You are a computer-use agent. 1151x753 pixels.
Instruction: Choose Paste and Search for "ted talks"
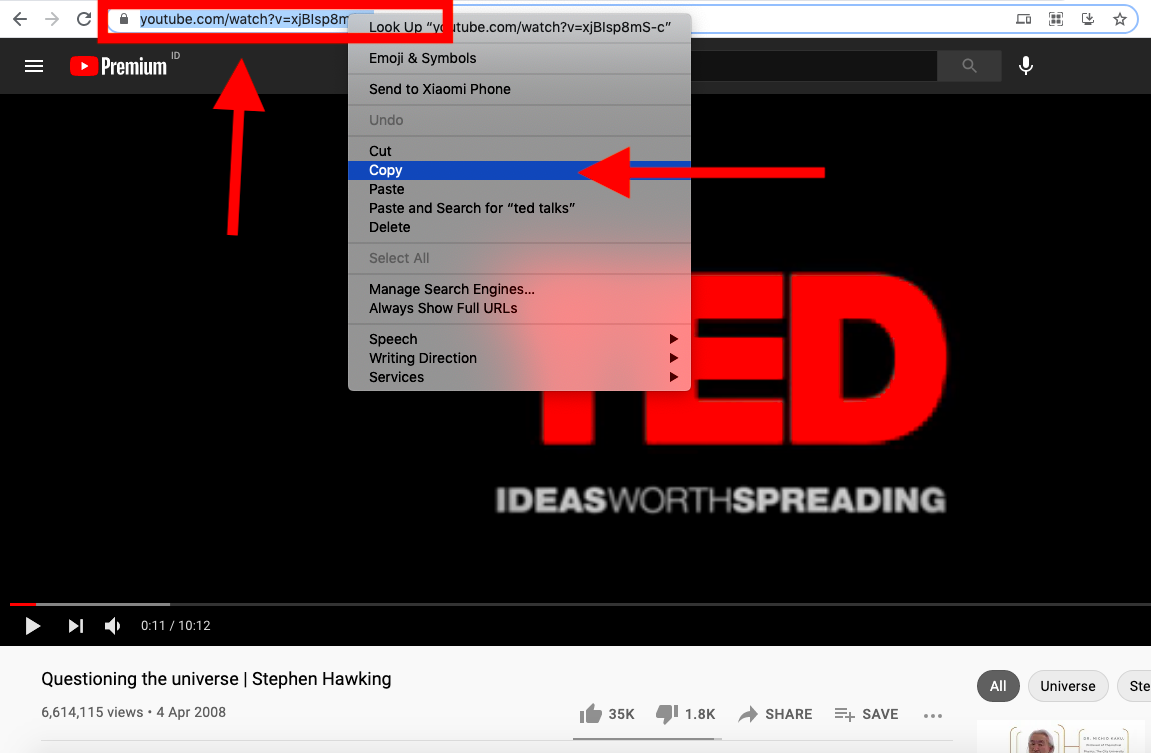point(520,208)
